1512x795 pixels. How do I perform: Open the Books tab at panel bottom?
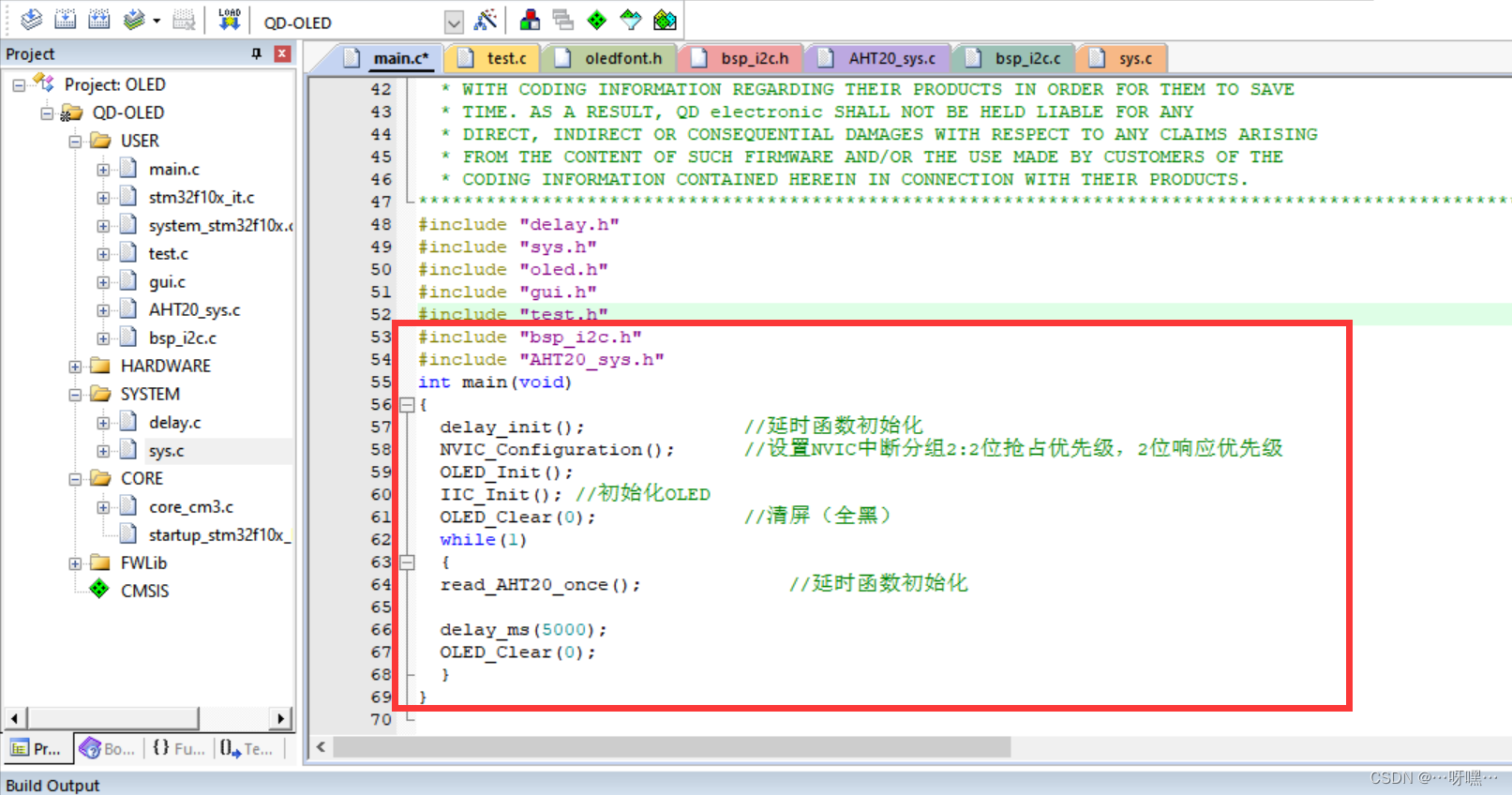[x=107, y=748]
